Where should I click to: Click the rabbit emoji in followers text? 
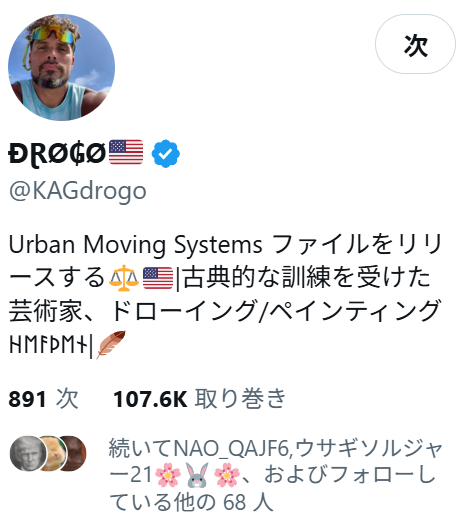pyautogui.click(x=197, y=475)
